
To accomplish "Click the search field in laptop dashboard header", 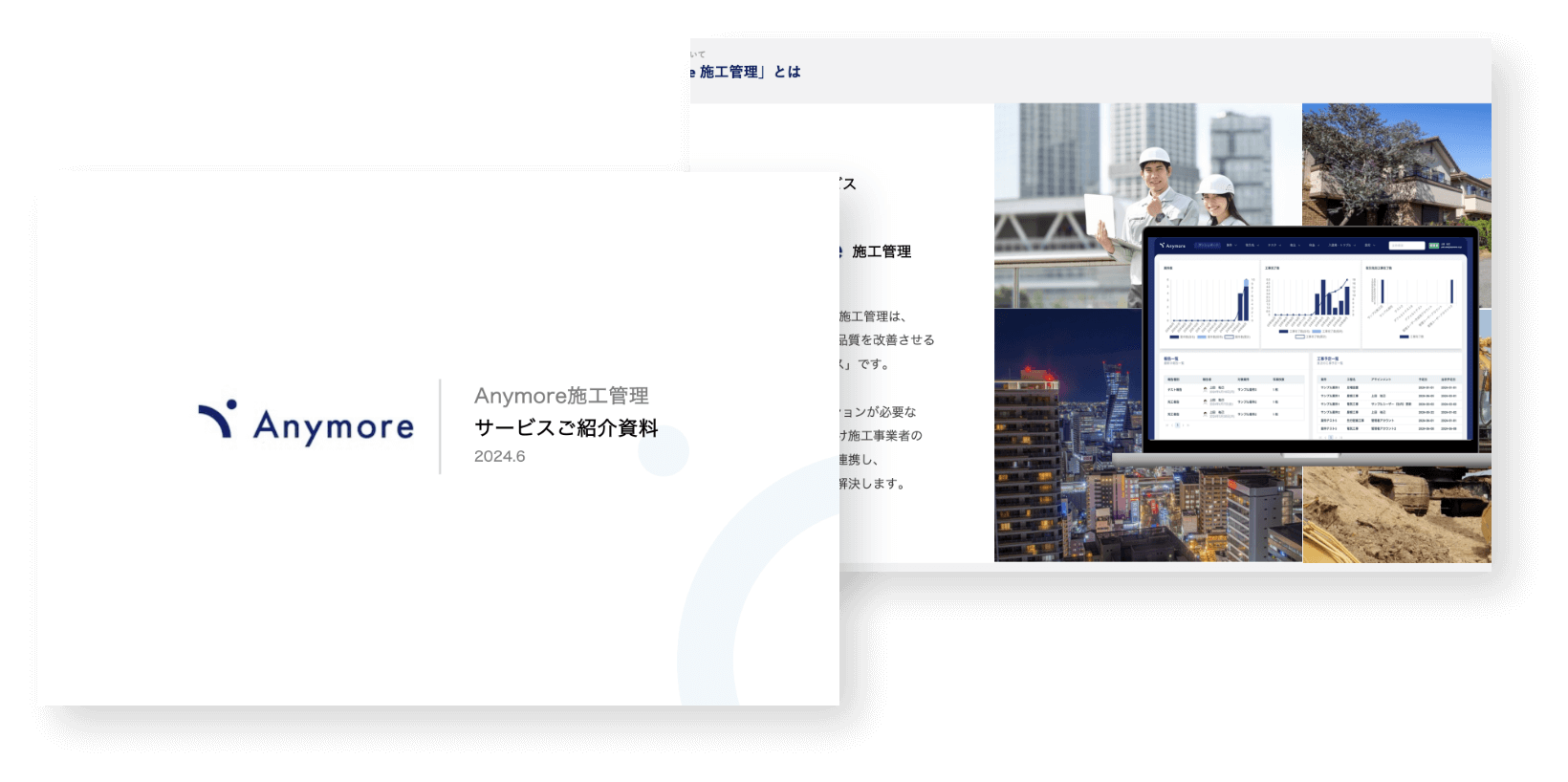I will [x=1406, y=246].
